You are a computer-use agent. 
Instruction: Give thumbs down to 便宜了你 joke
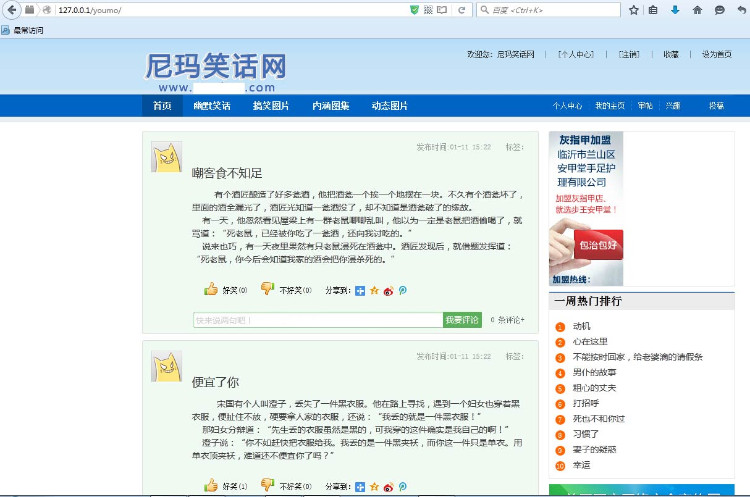(267, 485)
